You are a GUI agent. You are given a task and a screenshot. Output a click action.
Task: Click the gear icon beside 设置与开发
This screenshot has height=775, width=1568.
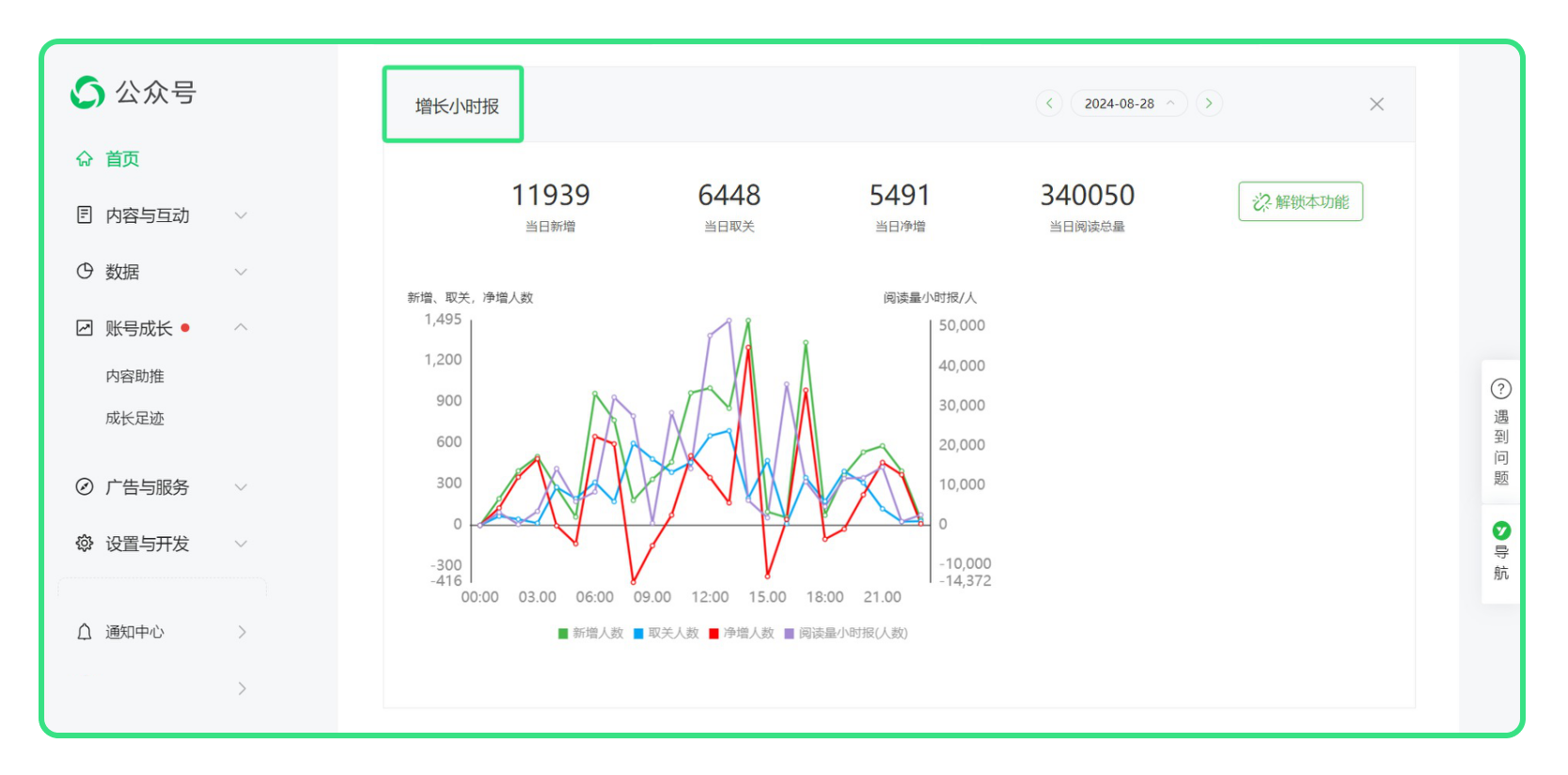coord(85,543)
